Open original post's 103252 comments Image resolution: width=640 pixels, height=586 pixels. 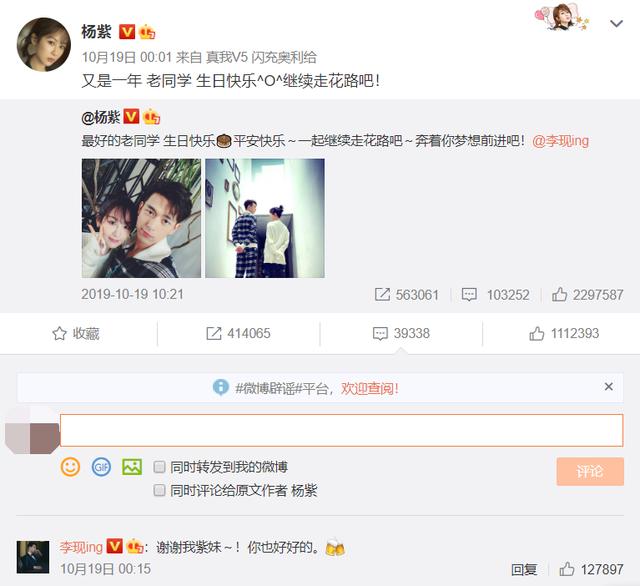495,295
